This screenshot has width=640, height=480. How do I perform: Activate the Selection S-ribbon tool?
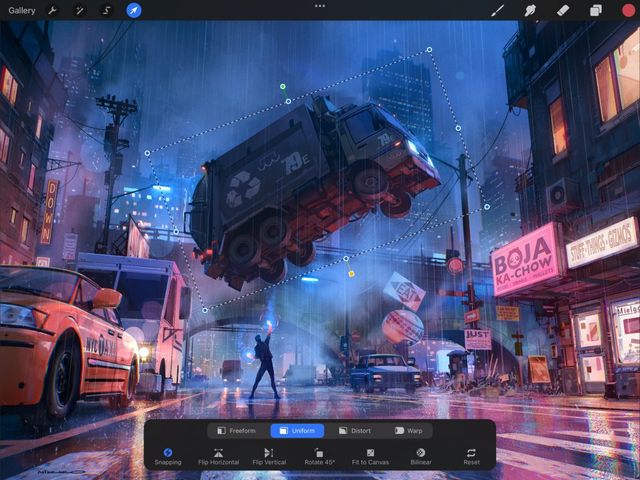107,11
